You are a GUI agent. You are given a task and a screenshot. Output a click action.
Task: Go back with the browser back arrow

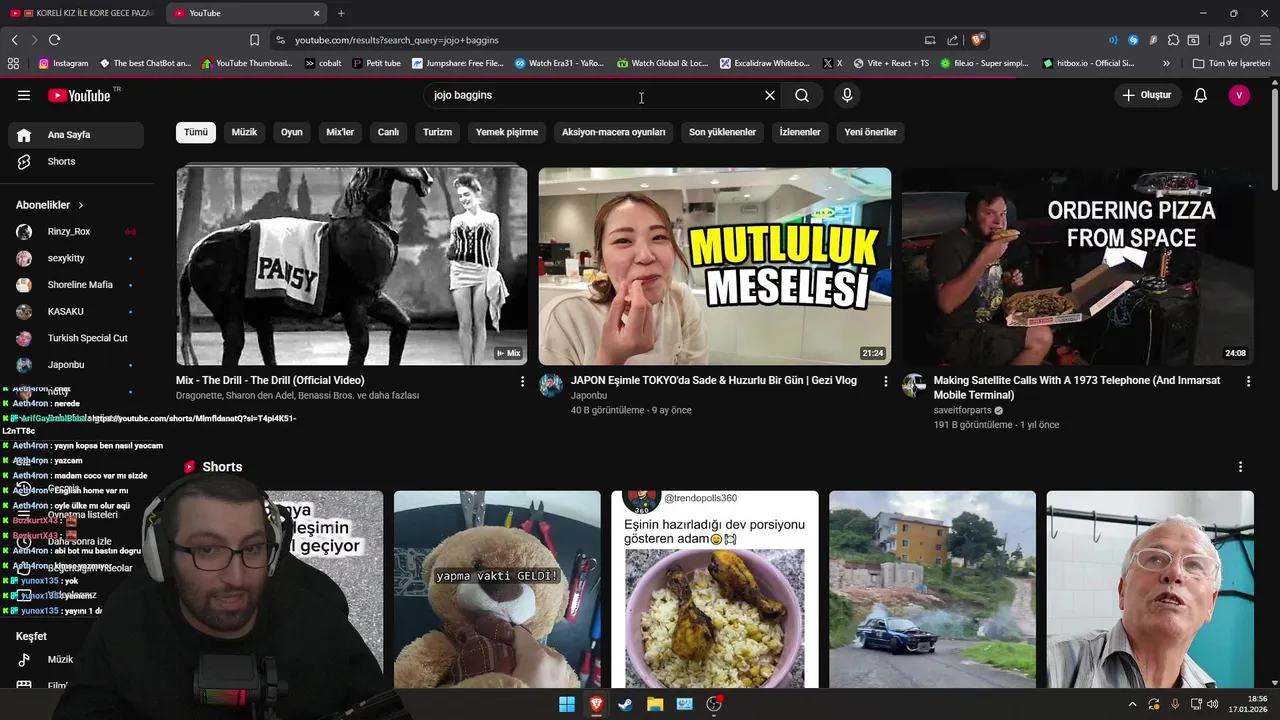[x=14, y=40]
